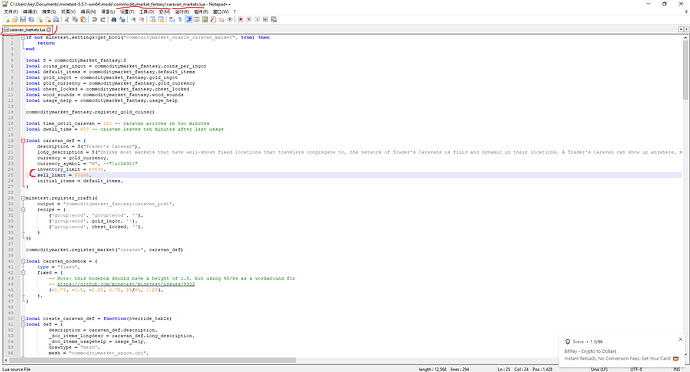Click the "length : 12,568" status bar text
This screenshot has width=690, height=372.
click(x=432, y=369)
